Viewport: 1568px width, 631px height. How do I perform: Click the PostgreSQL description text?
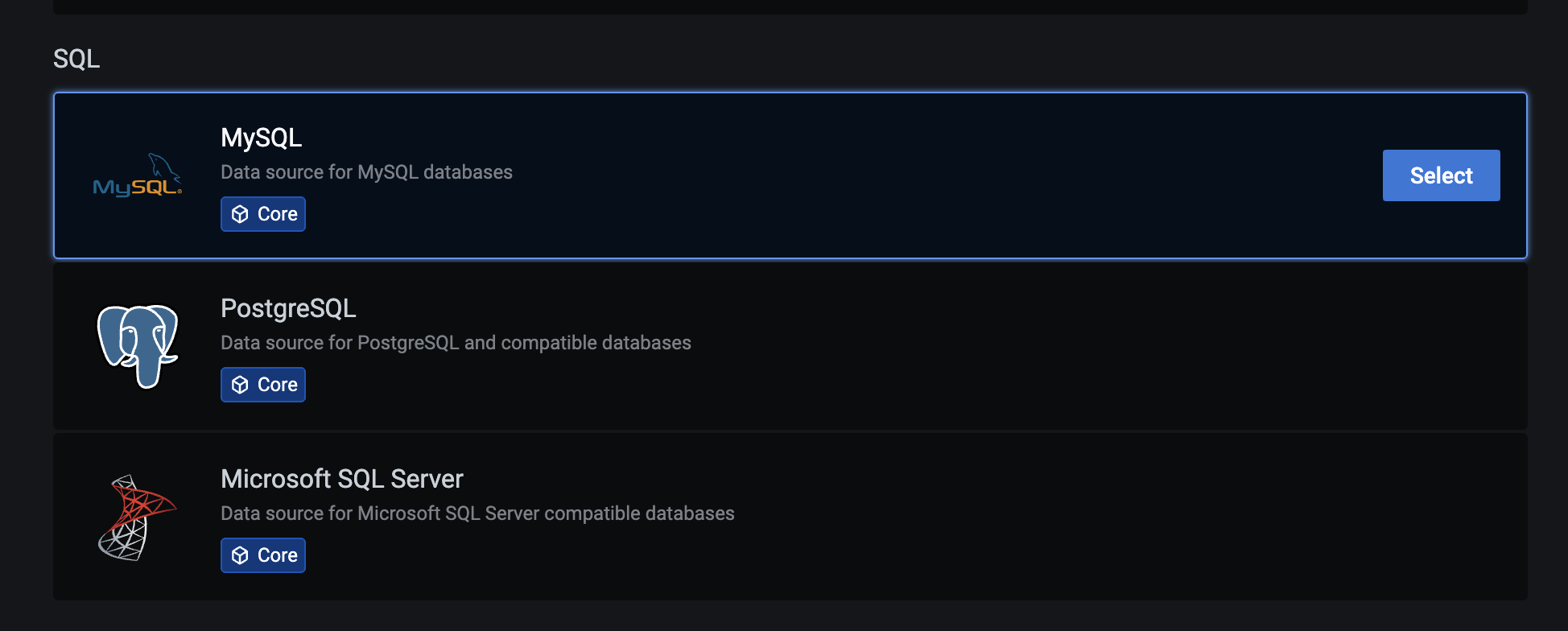456,342
